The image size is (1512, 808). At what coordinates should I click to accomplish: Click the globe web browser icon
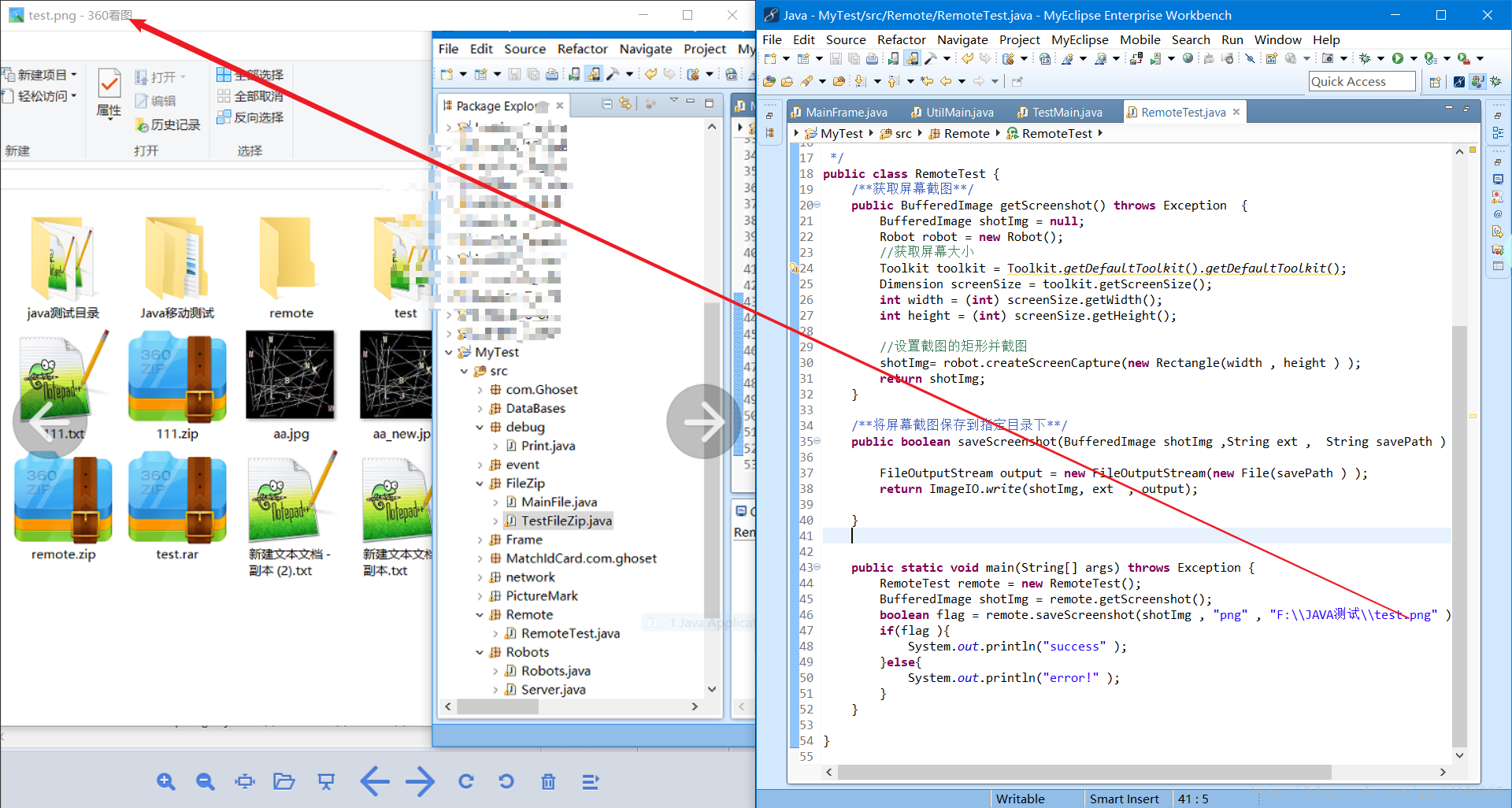[1188, 58]
